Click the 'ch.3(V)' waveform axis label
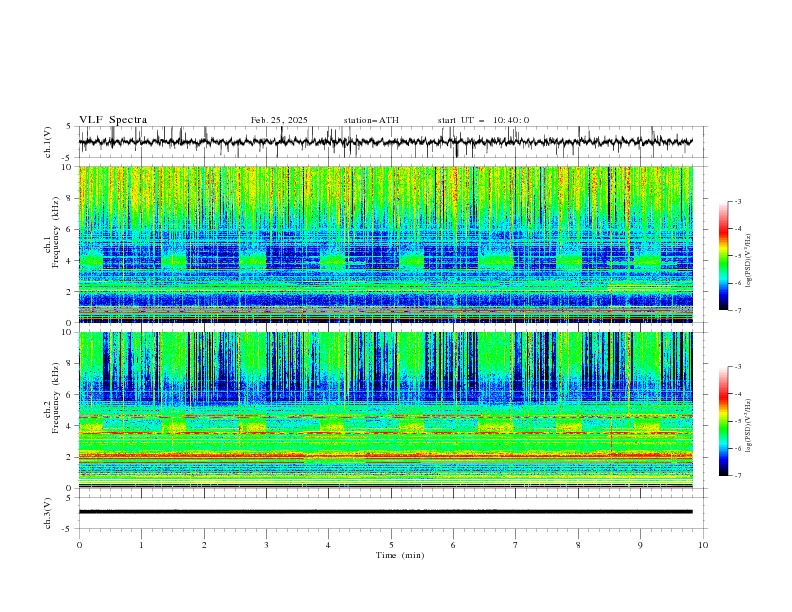This screenshot has width=792, height=612. click(x=48, y=513)
